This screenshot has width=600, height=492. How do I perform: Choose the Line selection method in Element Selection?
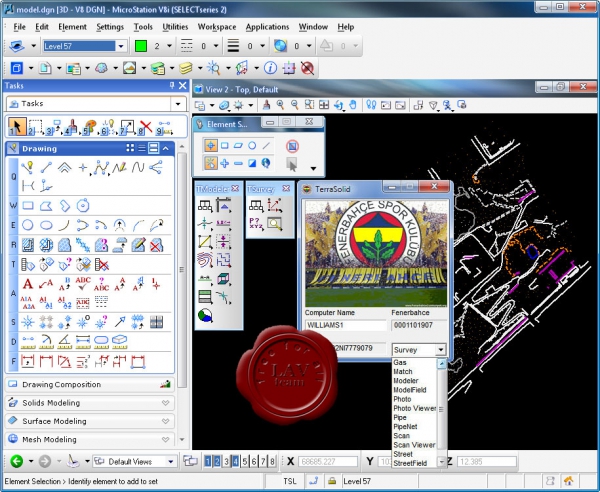267,145
